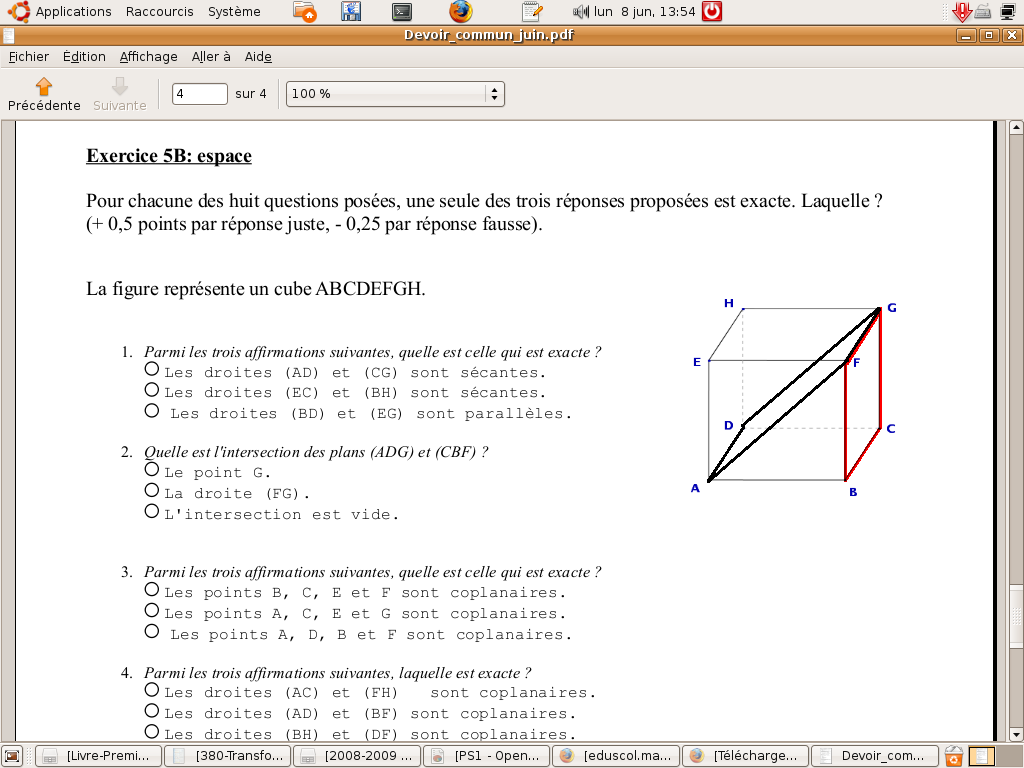Click the red shutdown power icon
The height and width of the screenshot is (768, 1024).
[712, 12]
